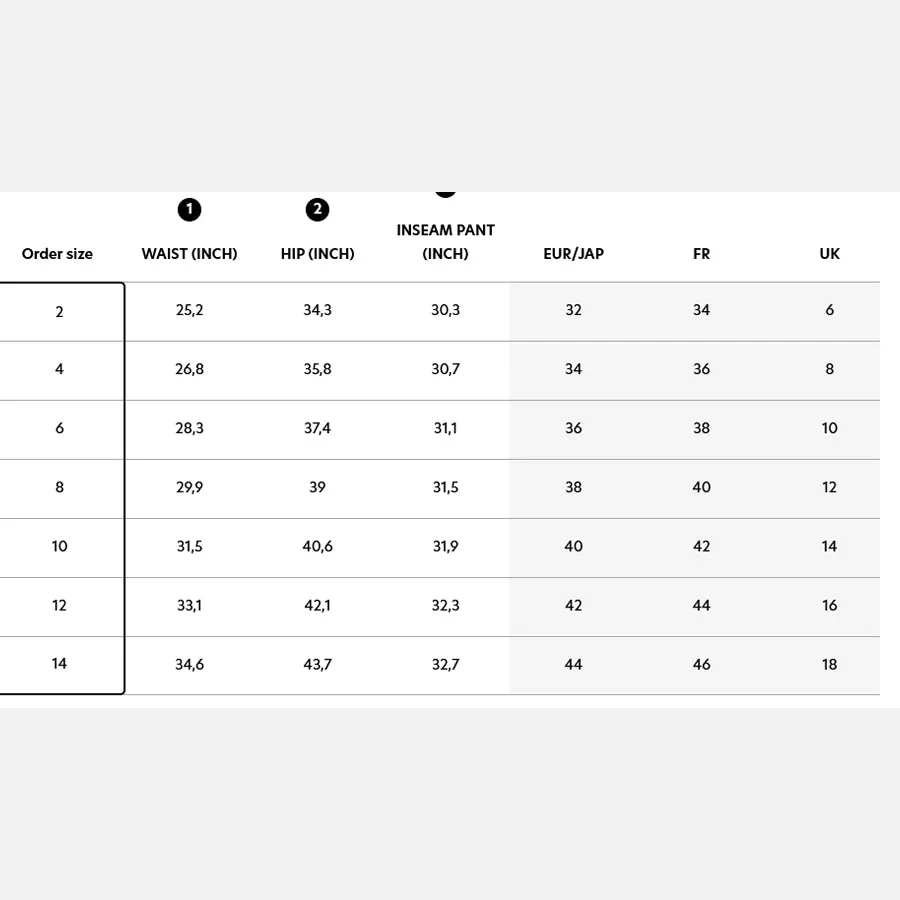Select the WAIST (INCH) column header
Image resolution: width=900 pixels, height=900 pixels.
click(189, 254)
